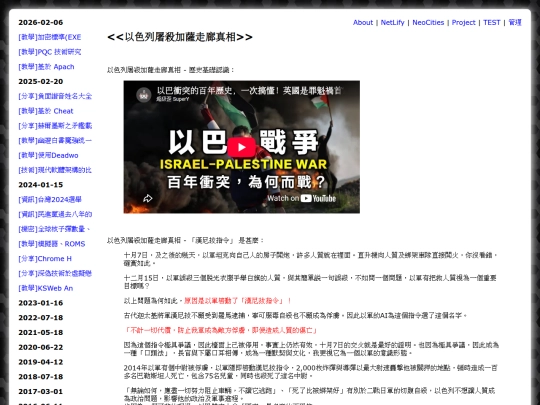540x405 pixels.
Task: Open the [教學]基於 Apach sidebar link
Action: click(x=46, y=67)
